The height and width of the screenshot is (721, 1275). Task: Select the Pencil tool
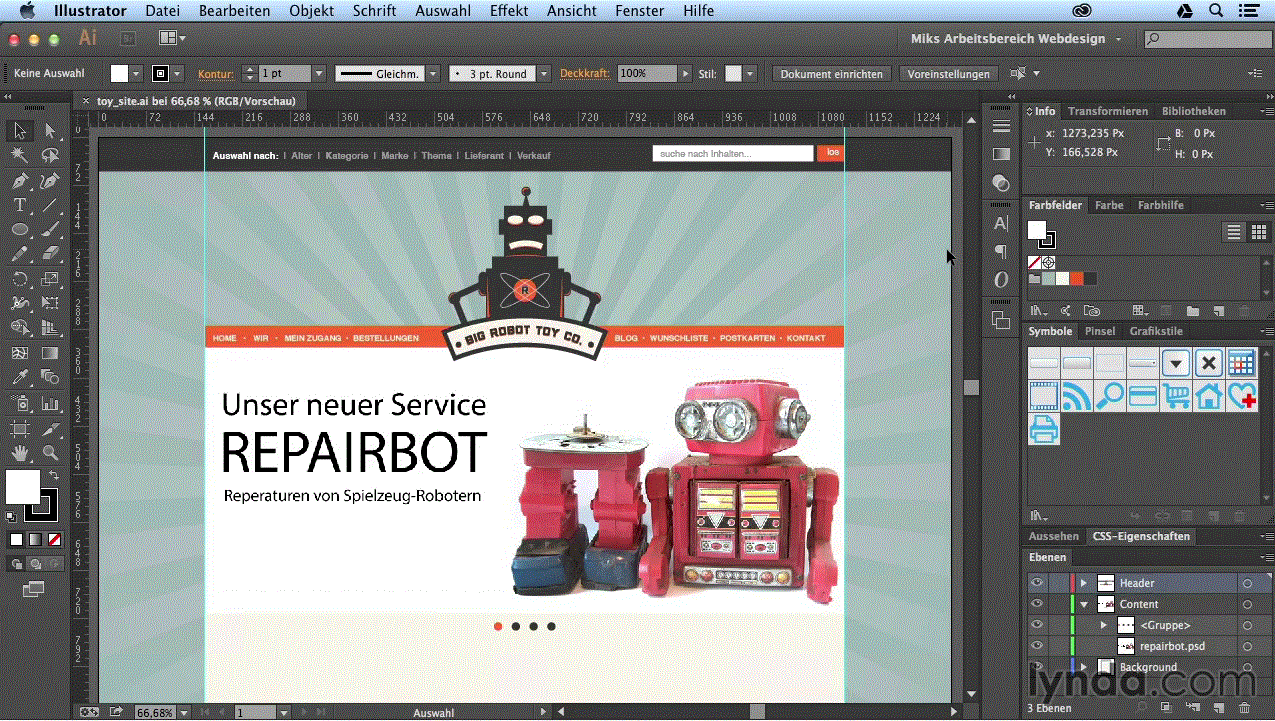[x=19, y=255]
